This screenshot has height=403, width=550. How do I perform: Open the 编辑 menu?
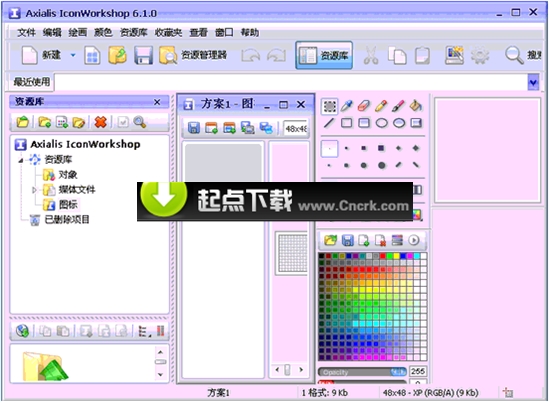pos(52,33)
